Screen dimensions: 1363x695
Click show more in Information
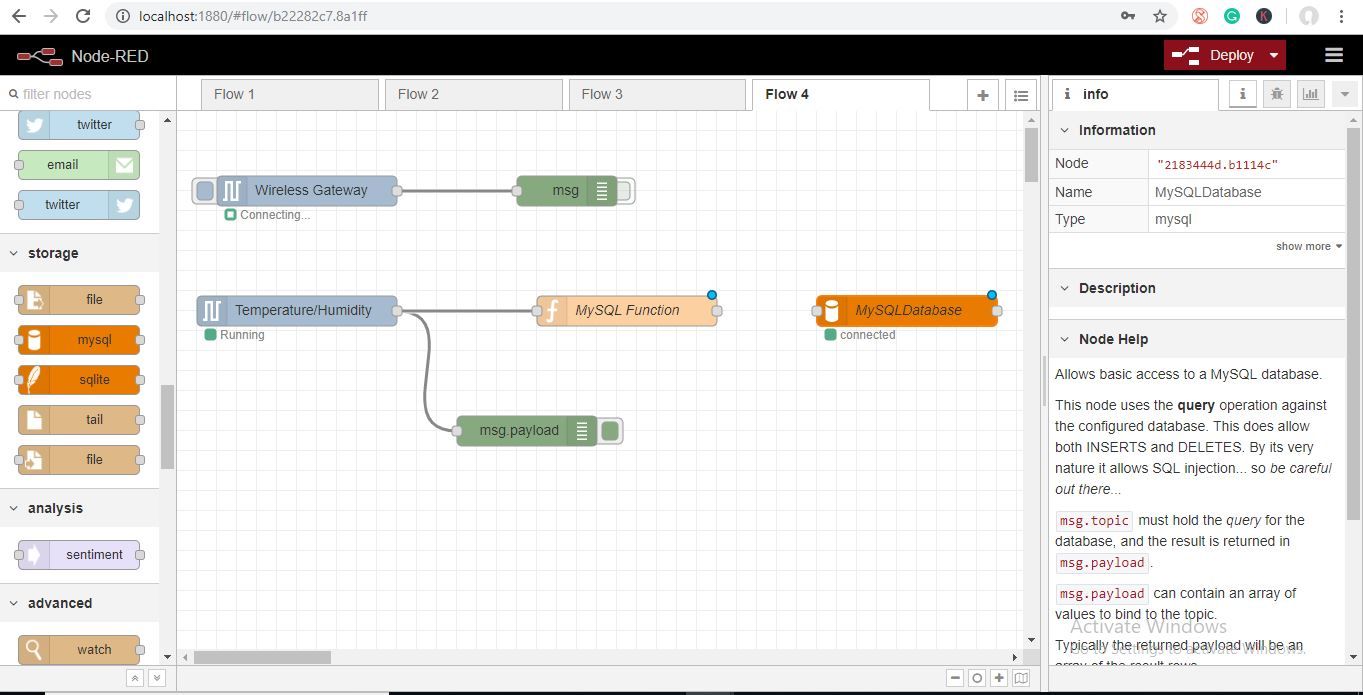tap(1308, 246)
